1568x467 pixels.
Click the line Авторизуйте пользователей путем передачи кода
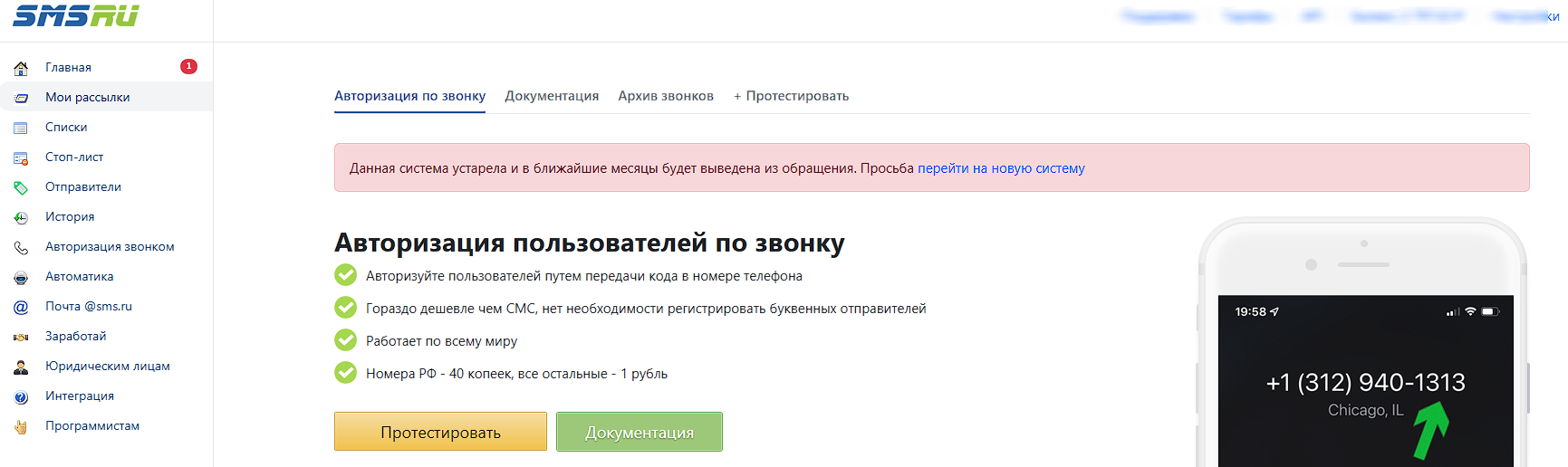point(584,276)
